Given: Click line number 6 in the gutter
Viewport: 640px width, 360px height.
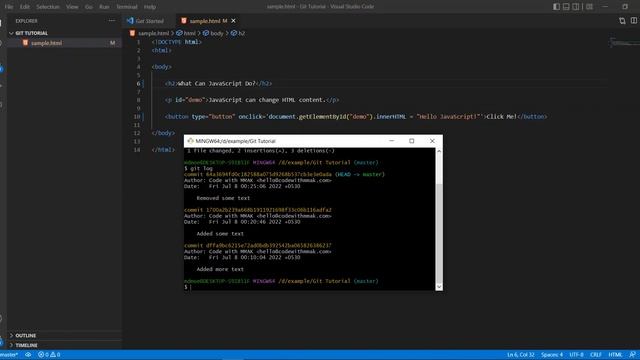Looking at the screenshot, I should (x=138, y=83).
